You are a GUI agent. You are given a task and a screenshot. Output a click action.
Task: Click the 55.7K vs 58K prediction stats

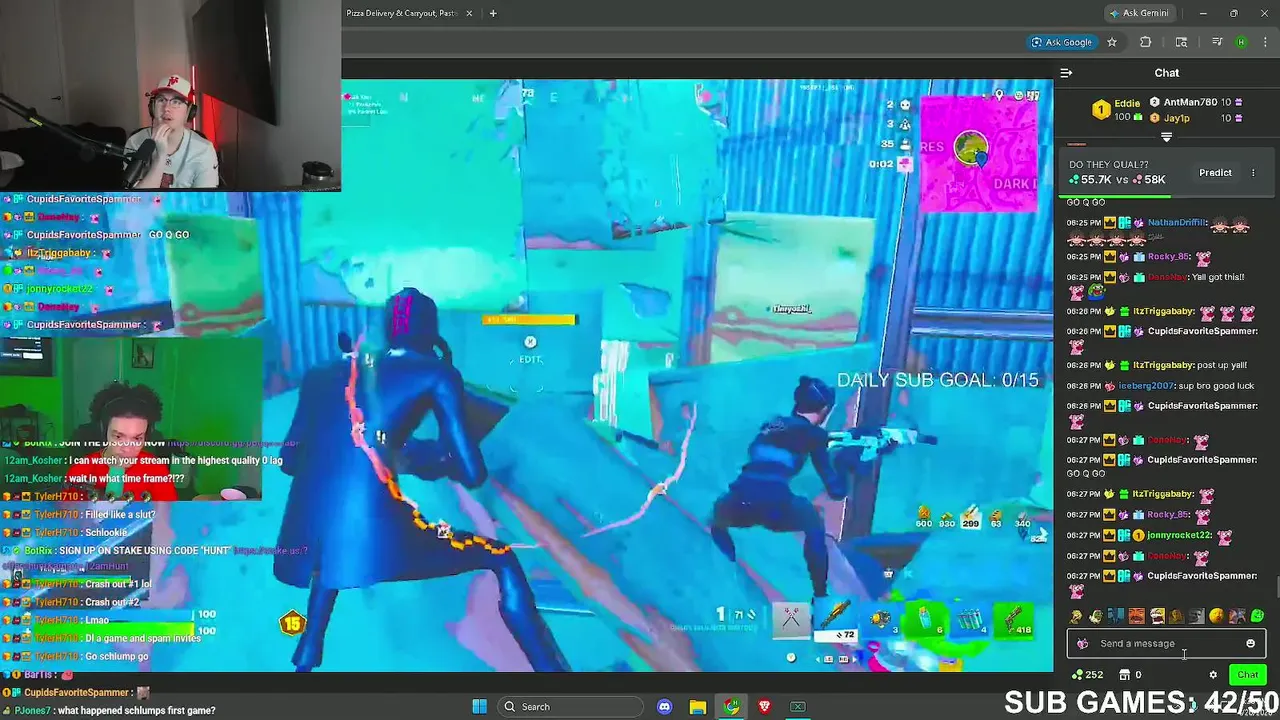coord(1117,180)
